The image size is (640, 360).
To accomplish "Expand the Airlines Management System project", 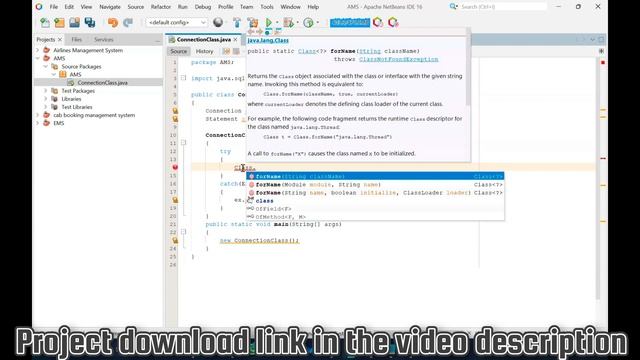I will click(38, 50).
